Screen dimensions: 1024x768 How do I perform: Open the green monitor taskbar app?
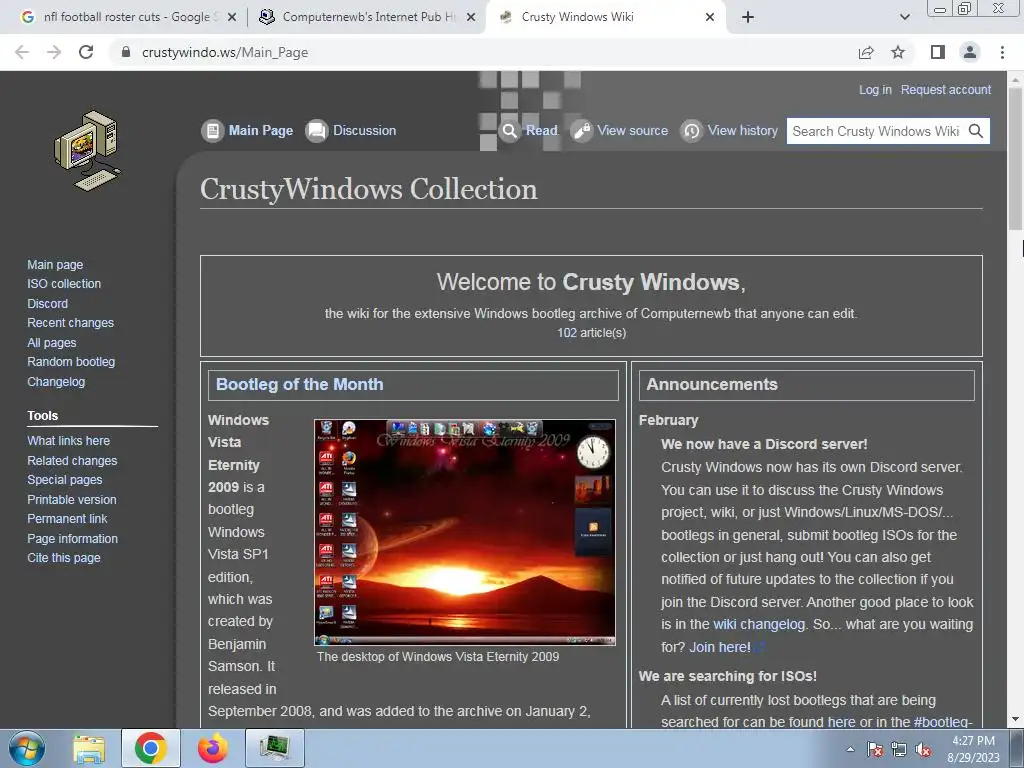[x=275, y=748]
